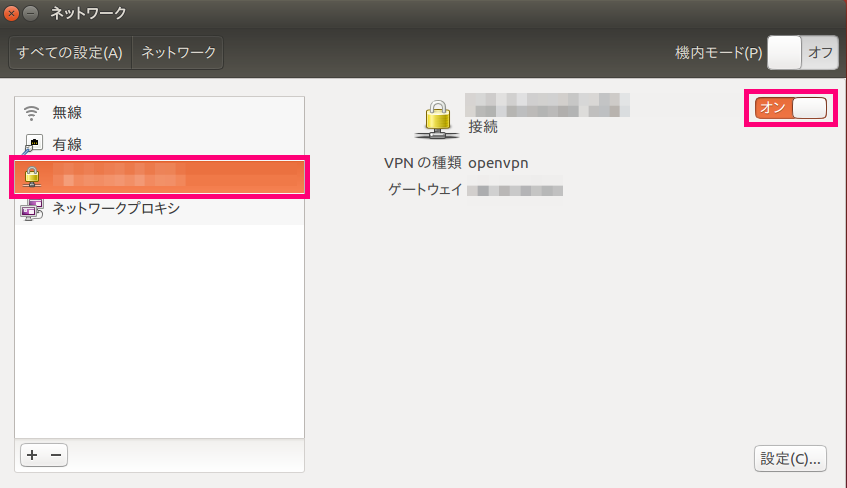The height and width of the screenshot is (488, 847).
Task: Go back to すべての設定(A)
Action: [70, 52]
